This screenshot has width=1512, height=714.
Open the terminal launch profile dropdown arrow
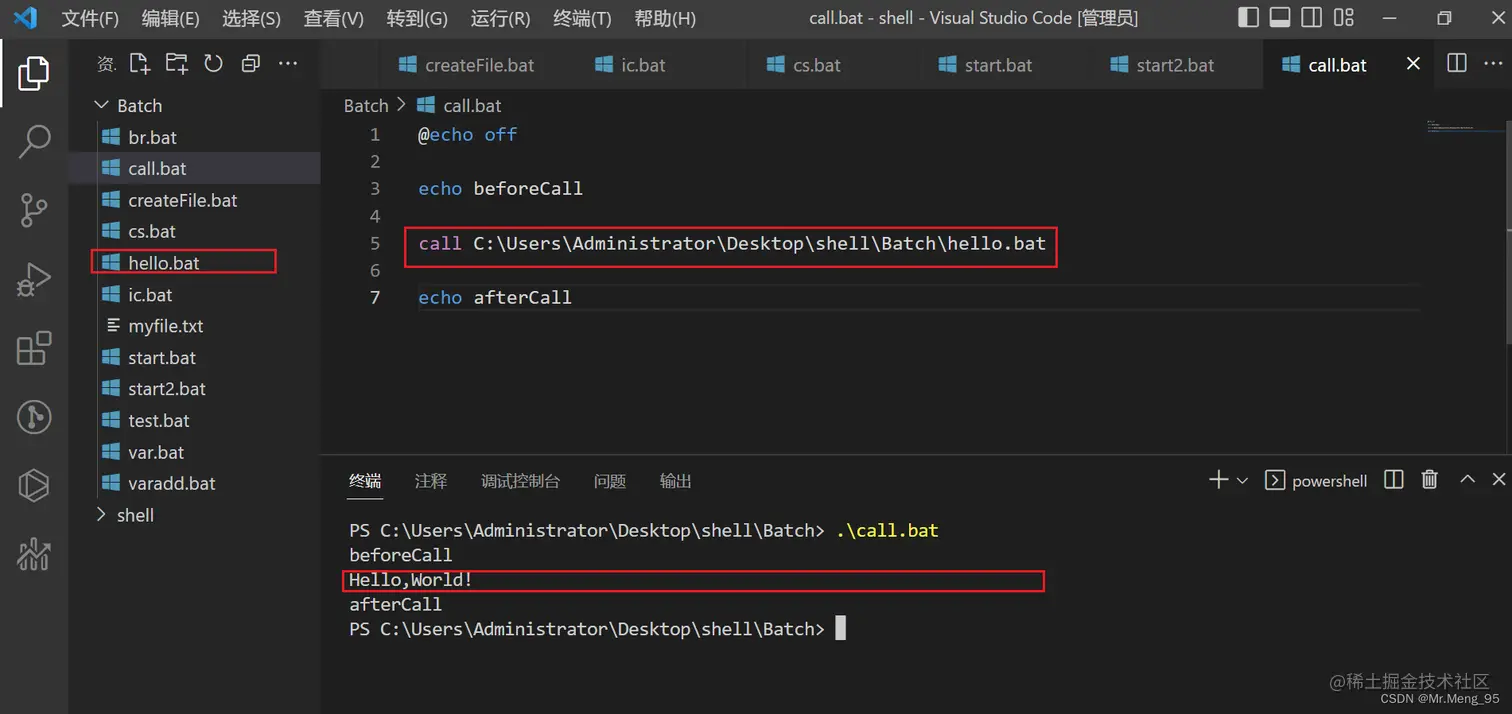pos(1242,481)
